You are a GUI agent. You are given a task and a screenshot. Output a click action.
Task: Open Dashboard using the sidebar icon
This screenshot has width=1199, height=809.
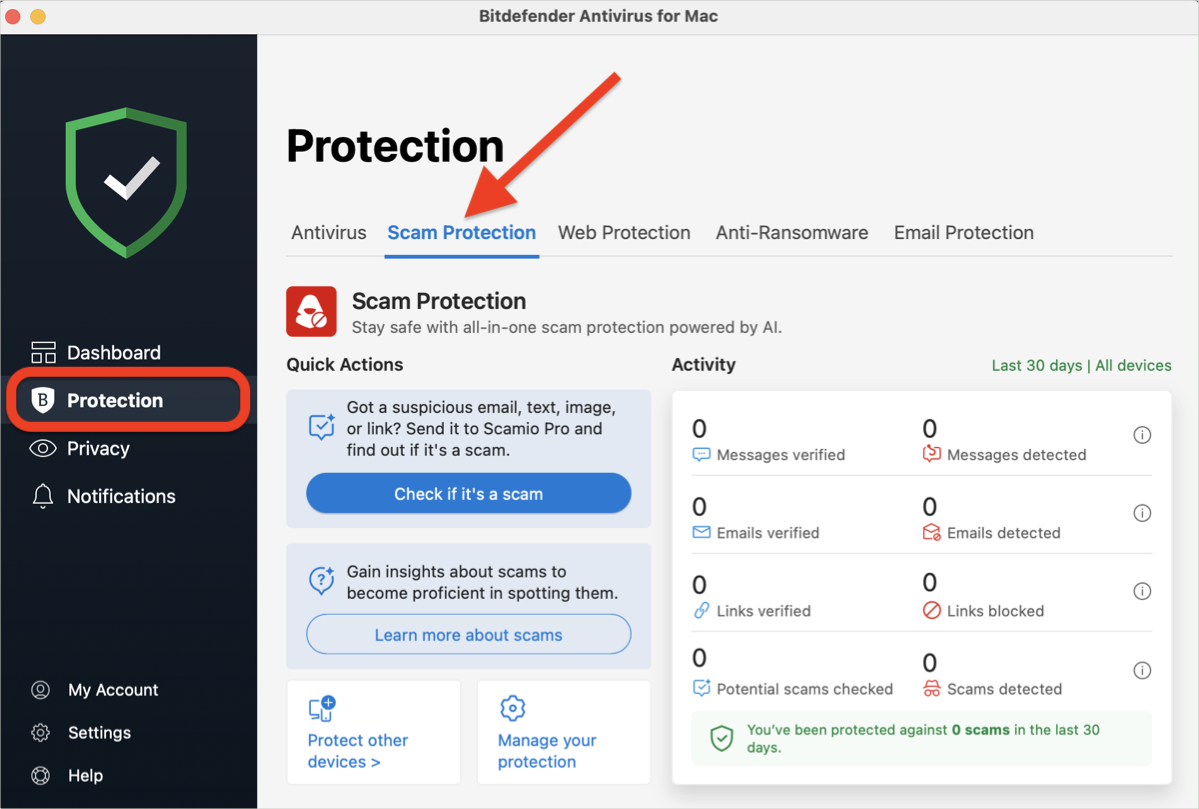43,352
